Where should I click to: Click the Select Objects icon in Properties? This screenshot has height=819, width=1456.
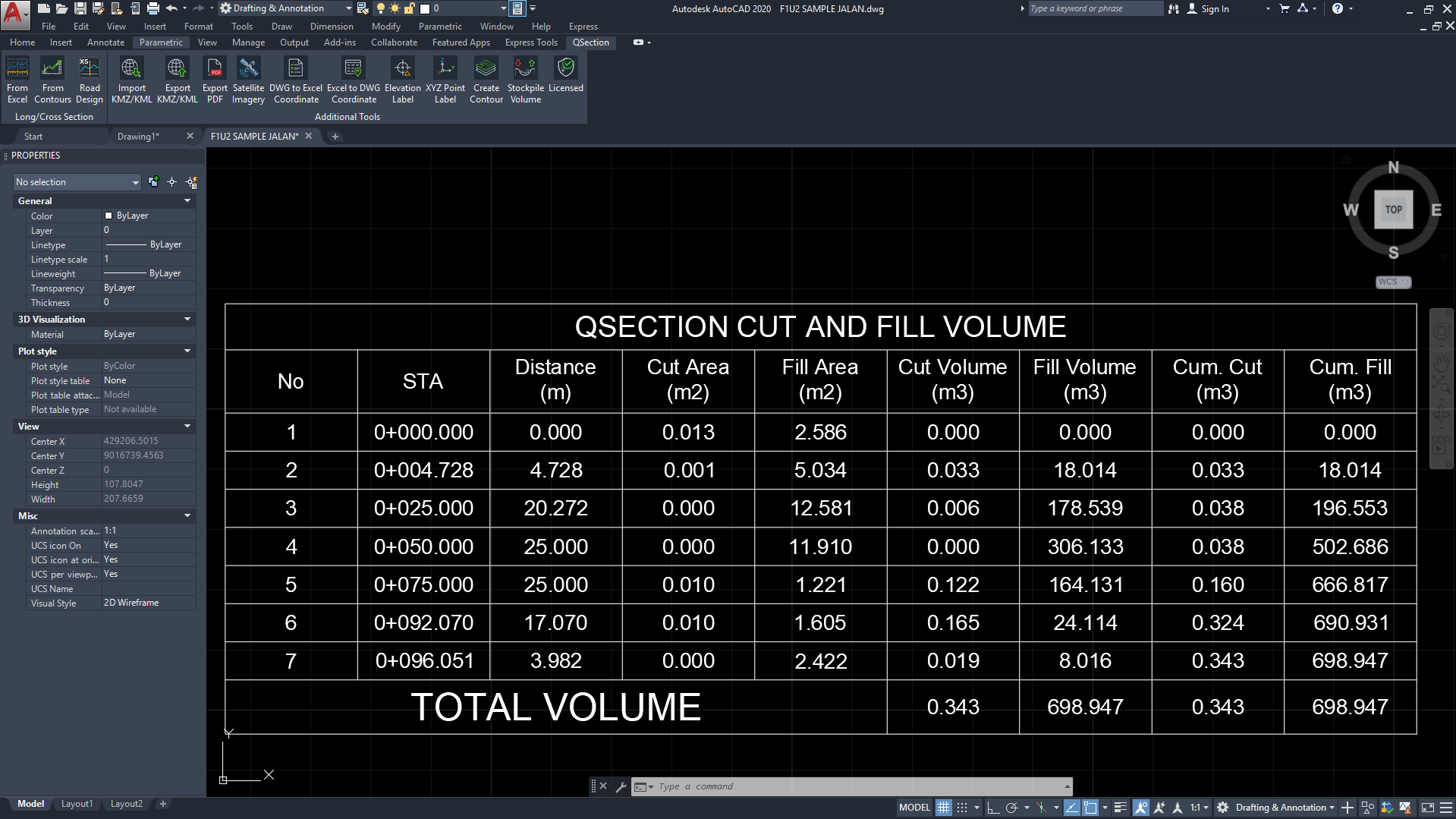171,182
